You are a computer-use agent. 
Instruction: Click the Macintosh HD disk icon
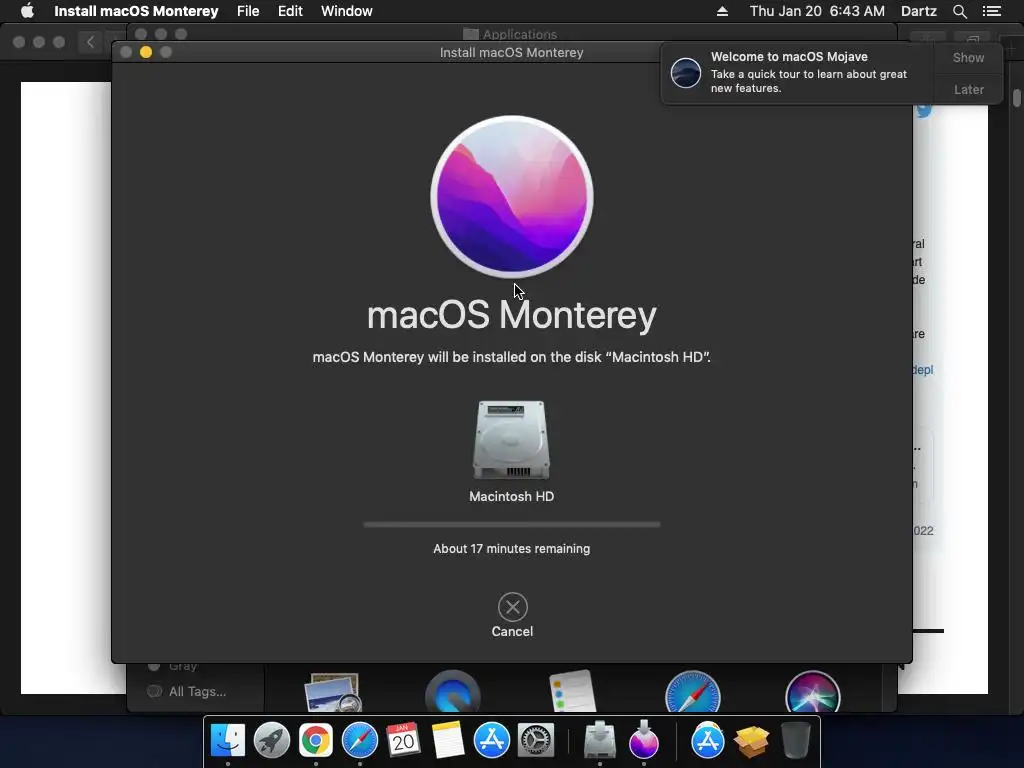(511, 440)
